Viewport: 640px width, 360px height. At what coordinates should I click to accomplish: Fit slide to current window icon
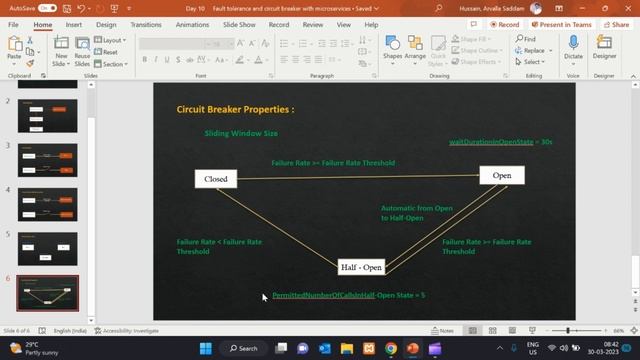634,331
